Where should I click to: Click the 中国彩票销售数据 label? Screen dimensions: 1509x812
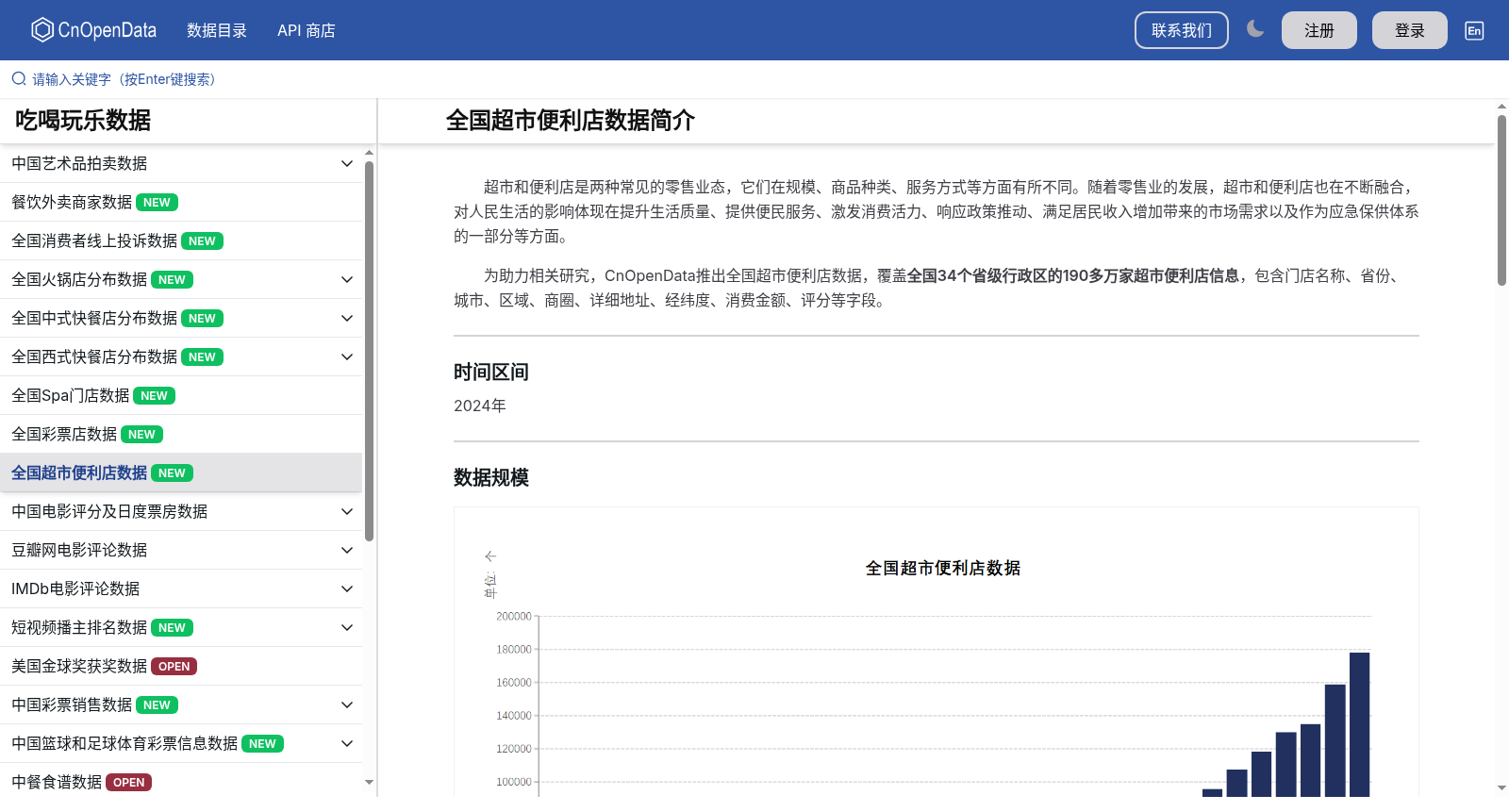pos(72,704)
